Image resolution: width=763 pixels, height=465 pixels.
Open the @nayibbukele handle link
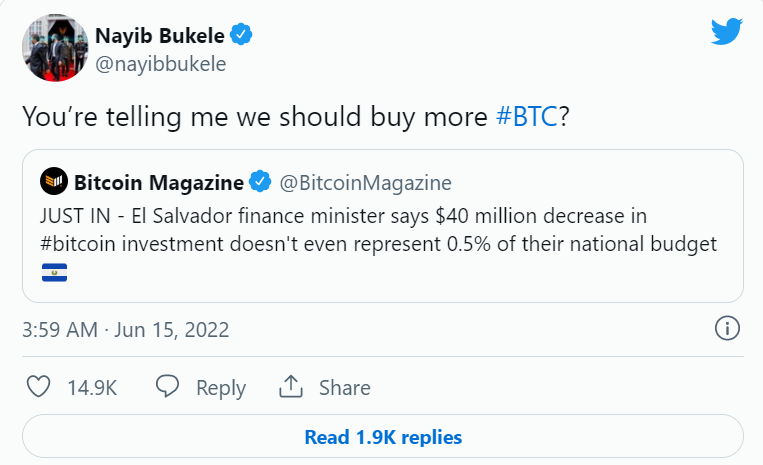(160, 64)
